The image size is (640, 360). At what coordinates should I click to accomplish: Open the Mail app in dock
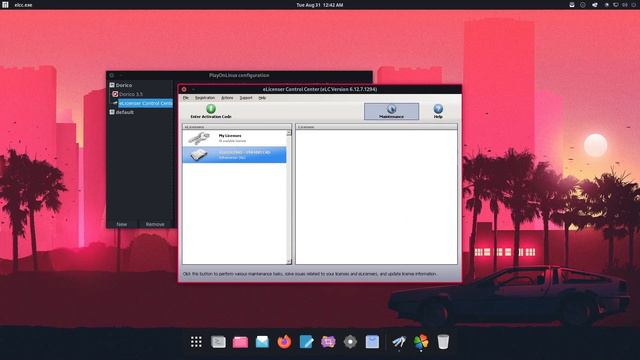point(262,342)
